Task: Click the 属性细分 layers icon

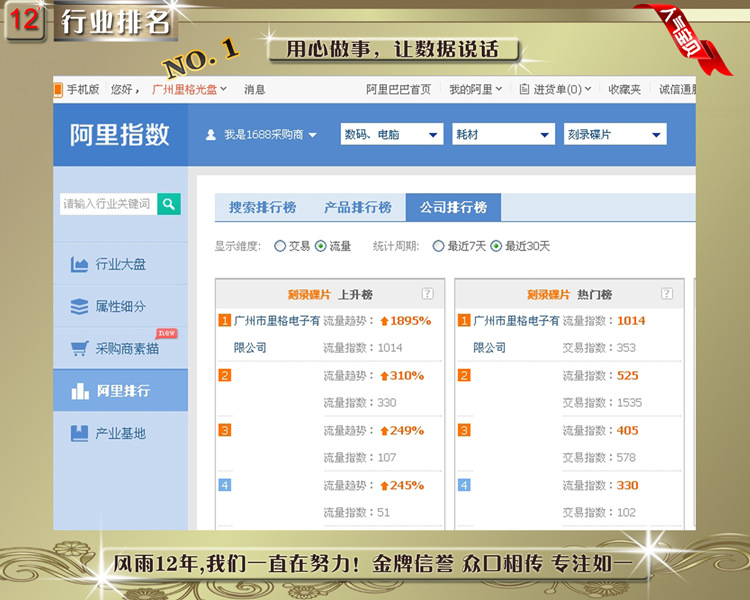Action: 80,307
